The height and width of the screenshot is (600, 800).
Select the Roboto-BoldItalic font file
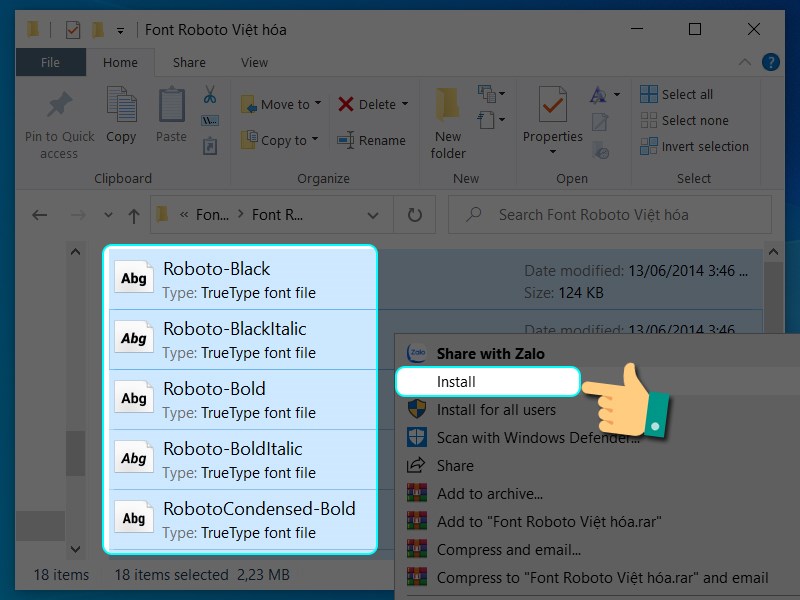pyautogui.click(x=243, y=460)
